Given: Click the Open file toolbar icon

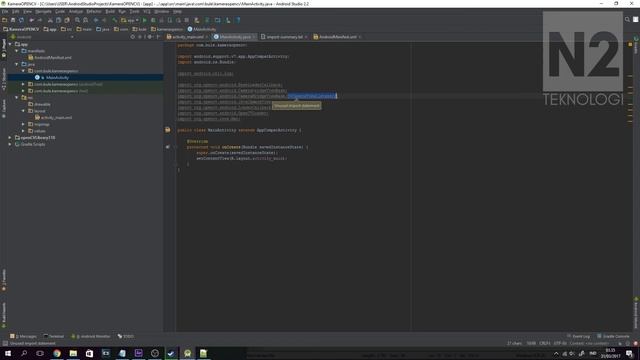Looking at the screenshot, I should [x=4, y=20].
